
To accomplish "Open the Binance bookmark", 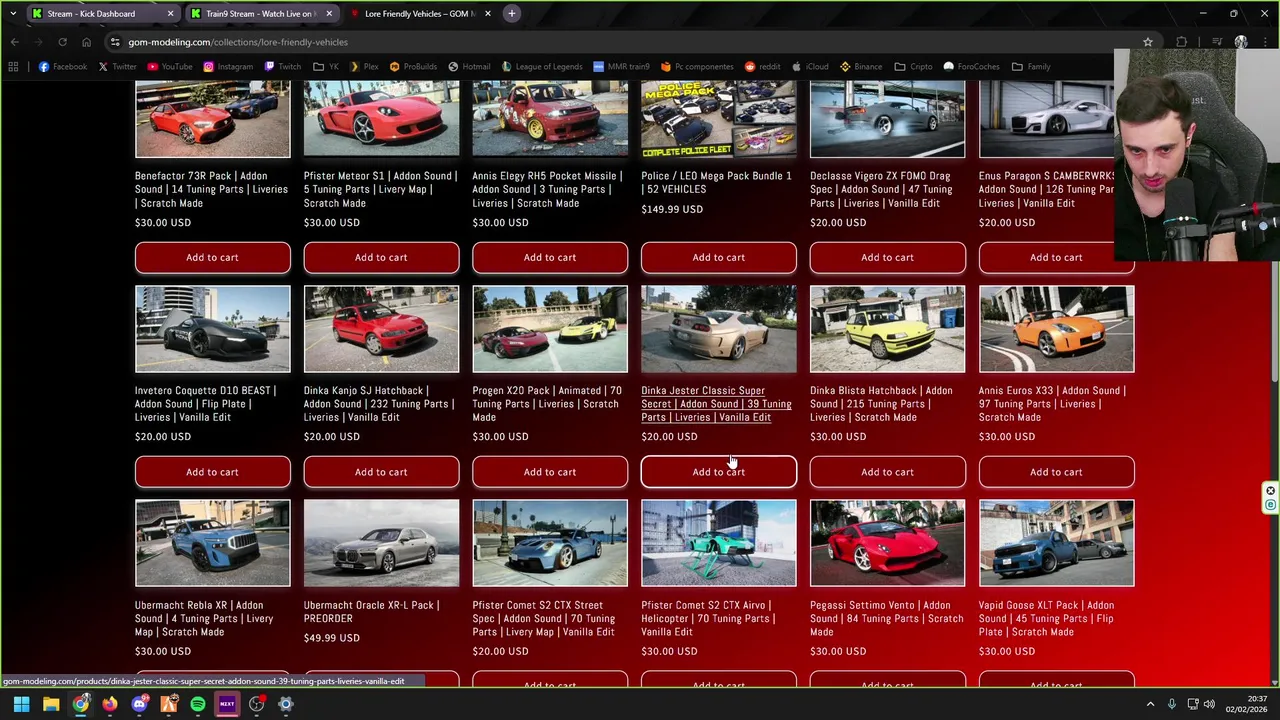I will click(861, 67).
